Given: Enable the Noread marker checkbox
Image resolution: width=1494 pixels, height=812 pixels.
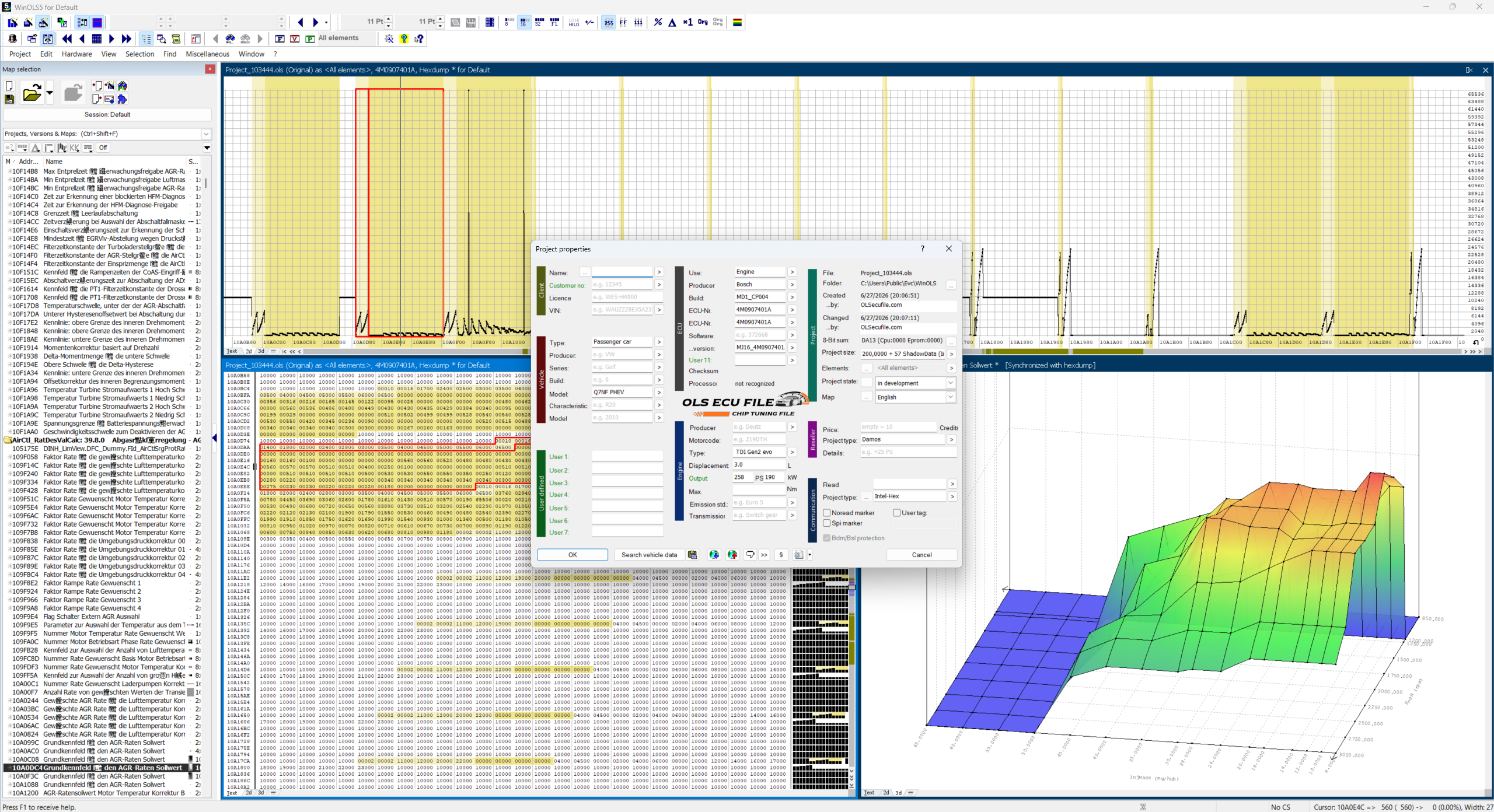Looking at the screenshot, I should tap(827, 513).
